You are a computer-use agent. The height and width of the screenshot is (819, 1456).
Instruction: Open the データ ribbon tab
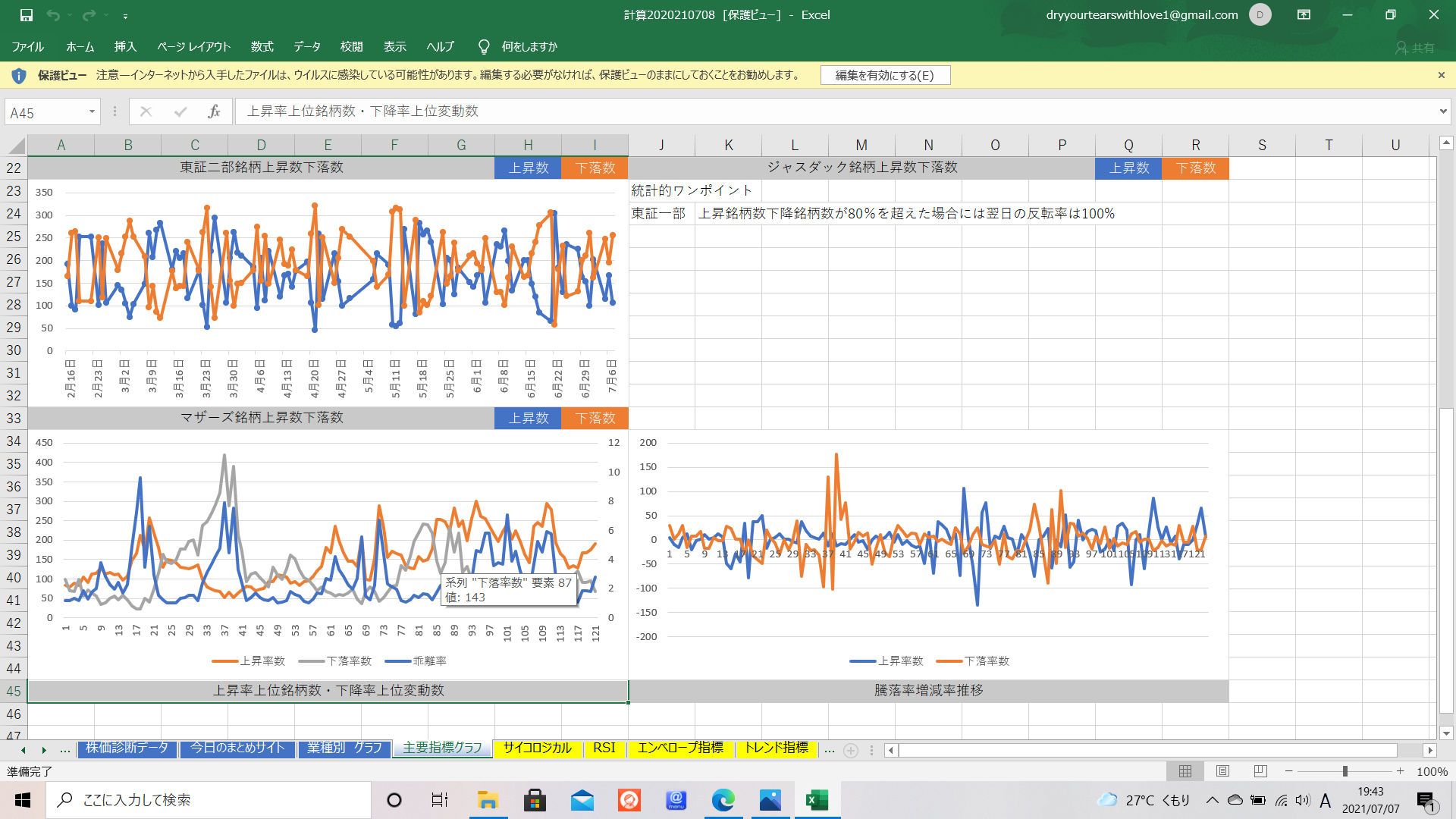pos(306,47)
